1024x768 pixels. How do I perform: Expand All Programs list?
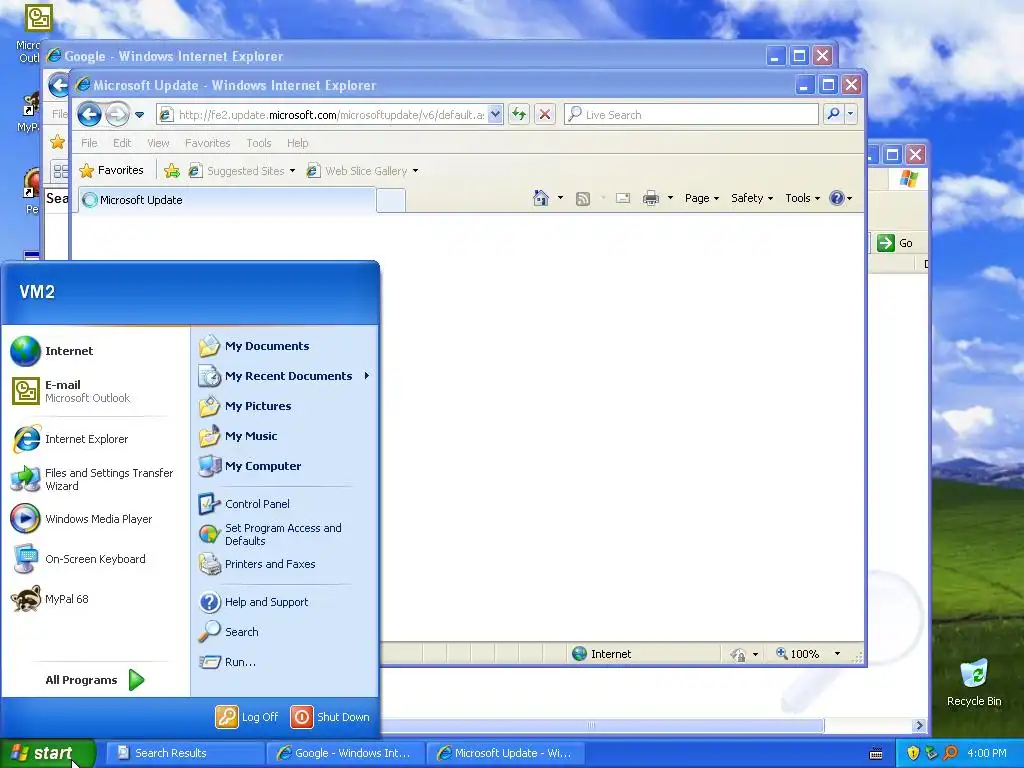pyautogui.click(x=95, y=680)
